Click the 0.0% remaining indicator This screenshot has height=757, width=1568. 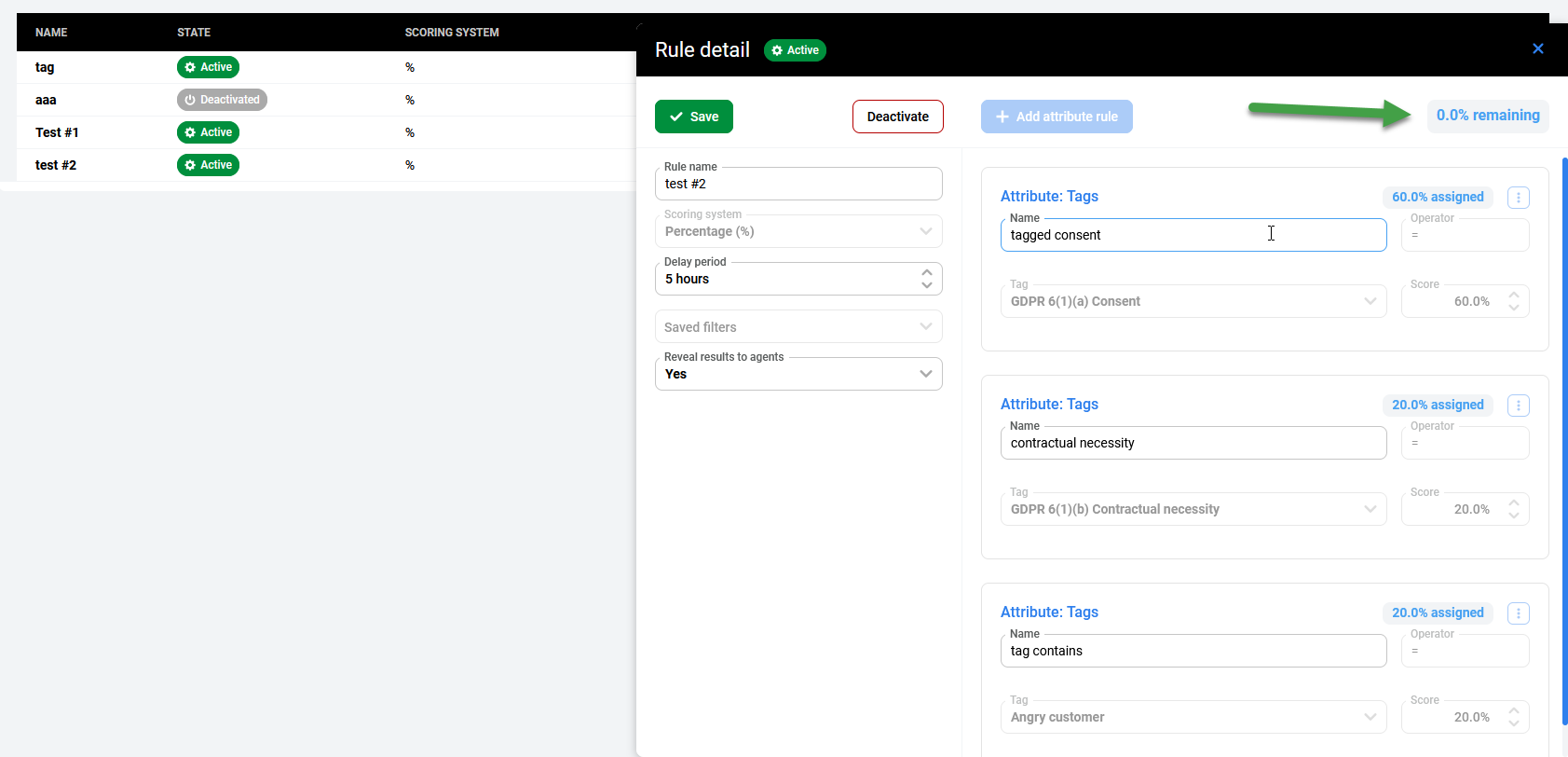[1487, 116]
